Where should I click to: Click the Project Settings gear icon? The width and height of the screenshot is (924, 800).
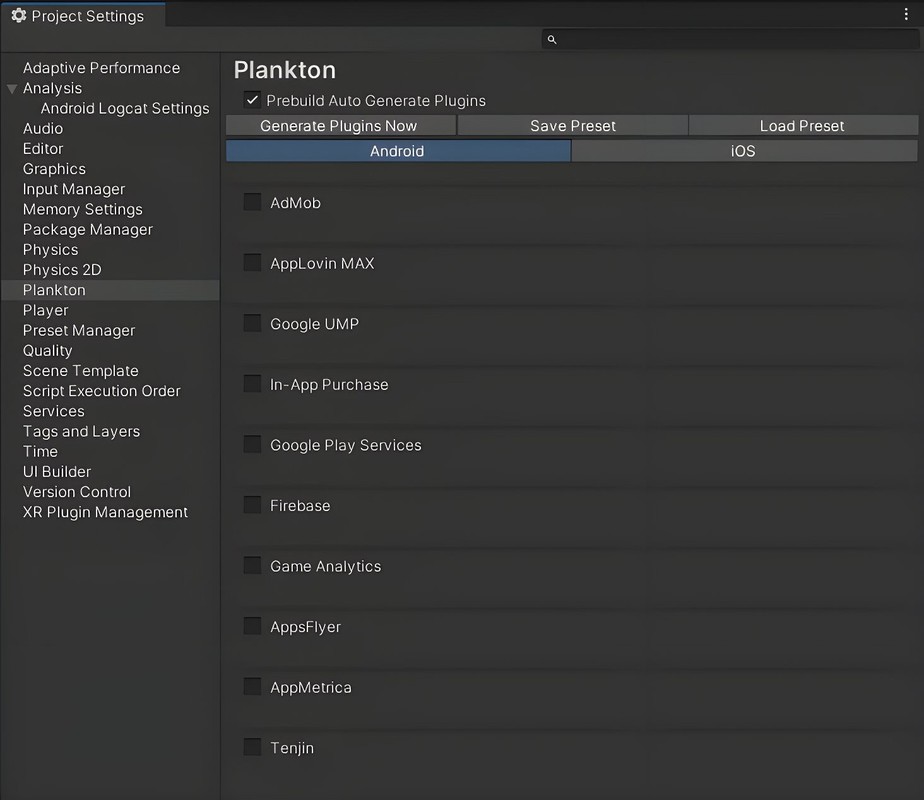19,16
